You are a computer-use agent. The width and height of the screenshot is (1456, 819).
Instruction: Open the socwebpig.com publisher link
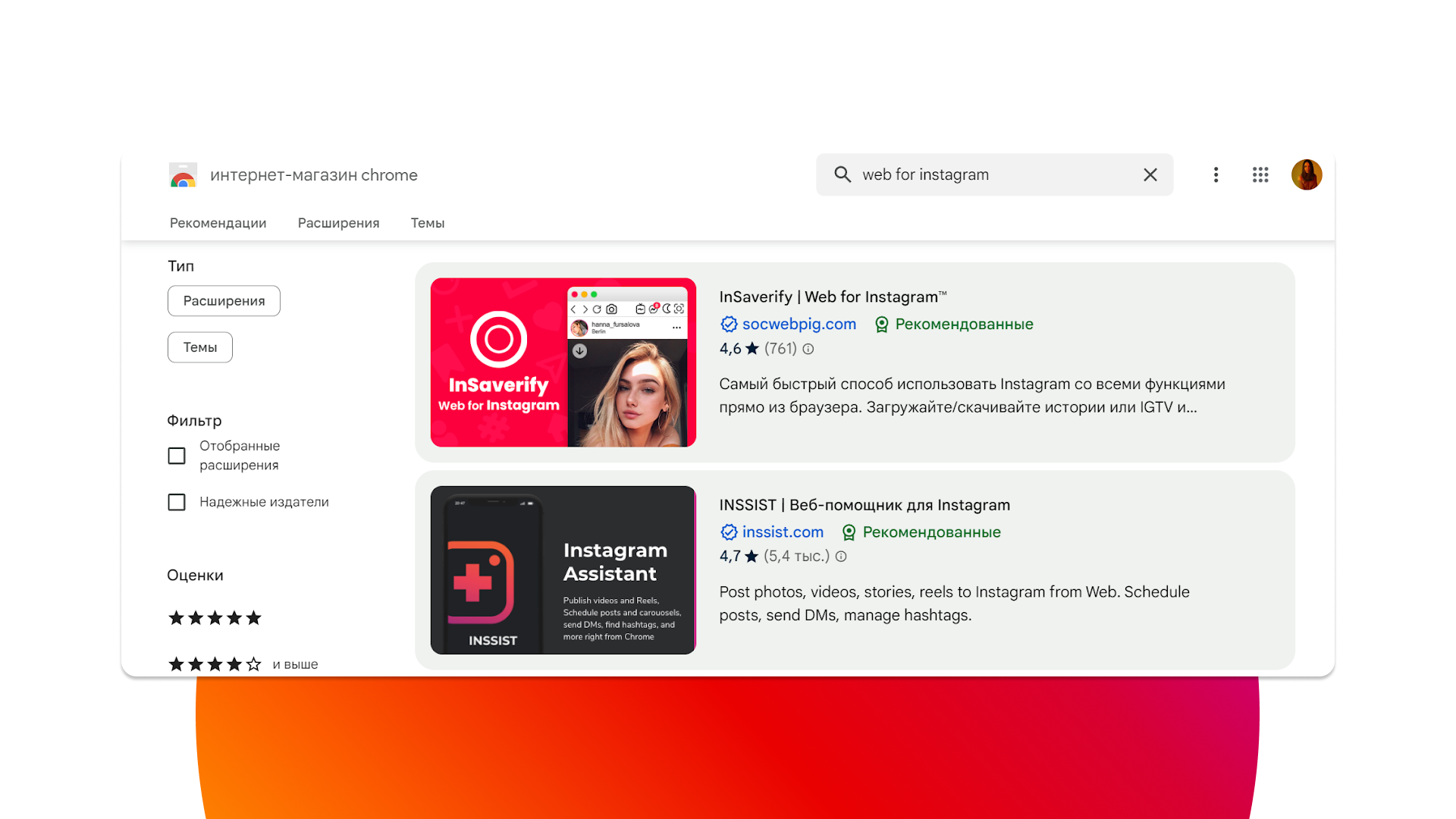(799, 325)
